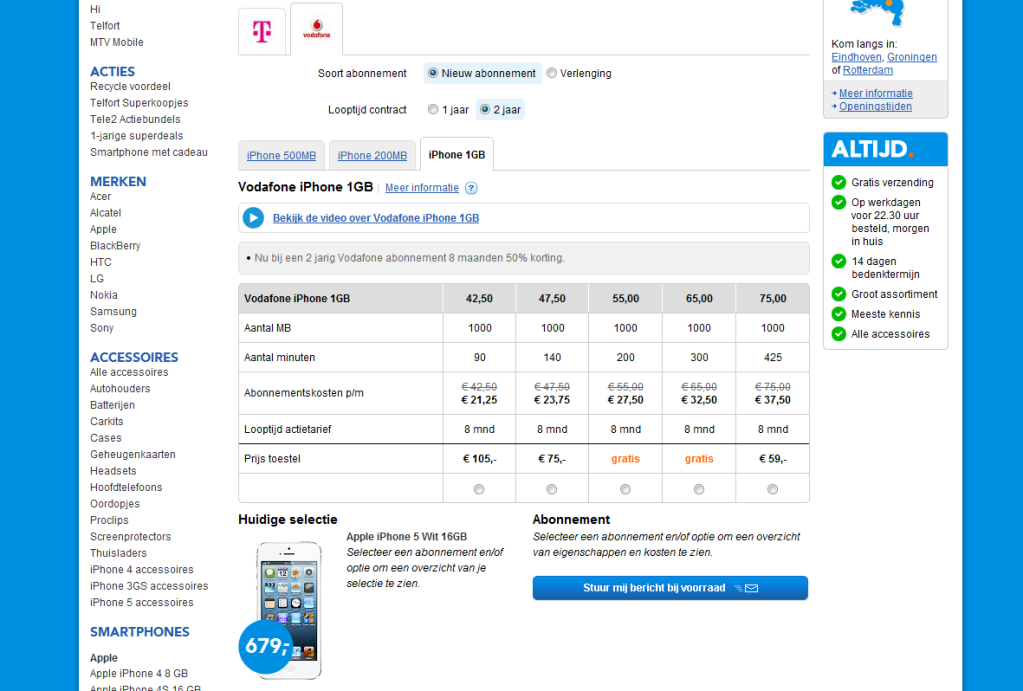Click the iPhone 5 product thumbnail
This screenshot has width=1023, height=691.
[x=288, y=611]
